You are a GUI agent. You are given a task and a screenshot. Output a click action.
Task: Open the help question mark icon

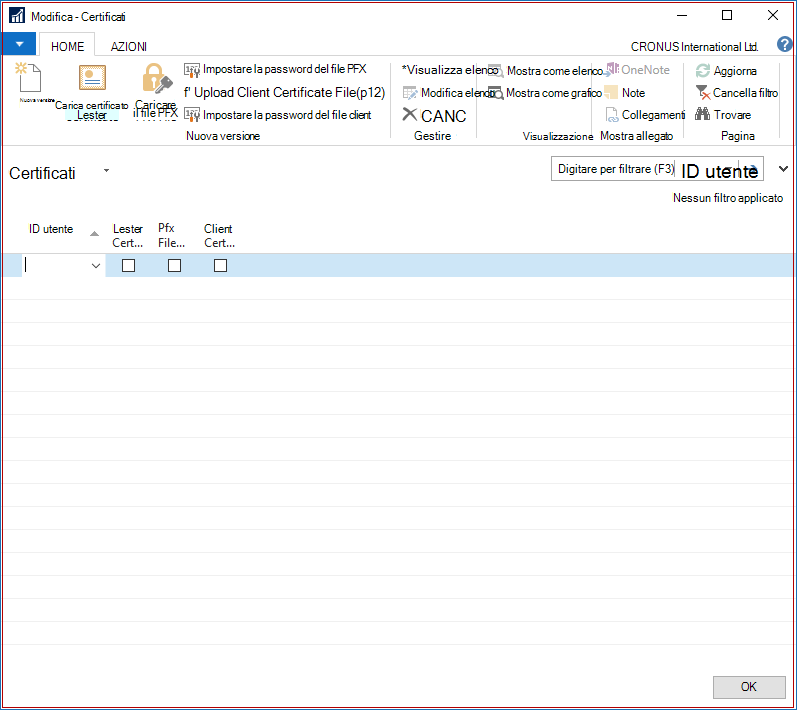click(784, 44)
